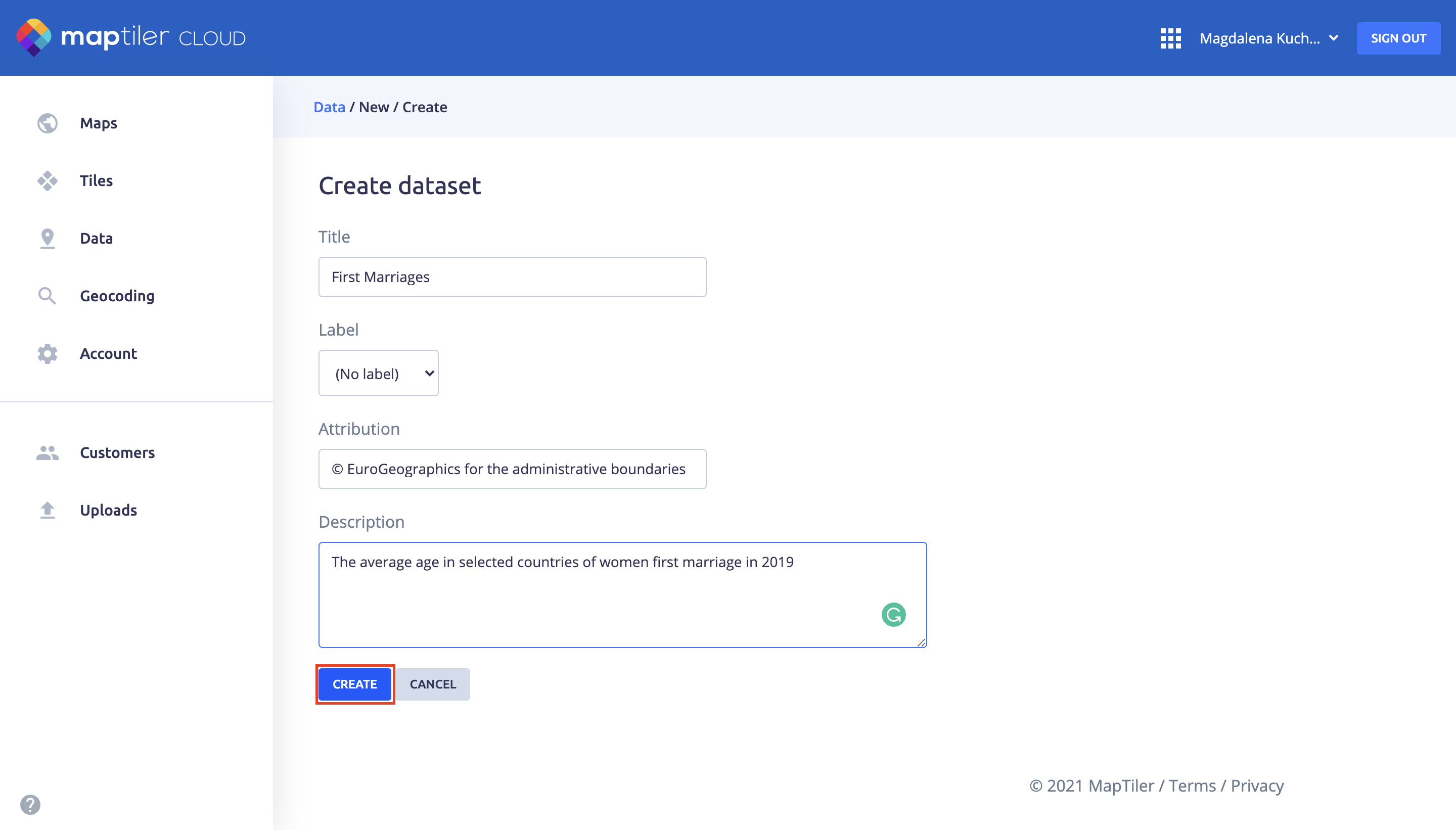1456x830 pixels.
Task: Click the Account gear icon
Action: pos(48,353)
